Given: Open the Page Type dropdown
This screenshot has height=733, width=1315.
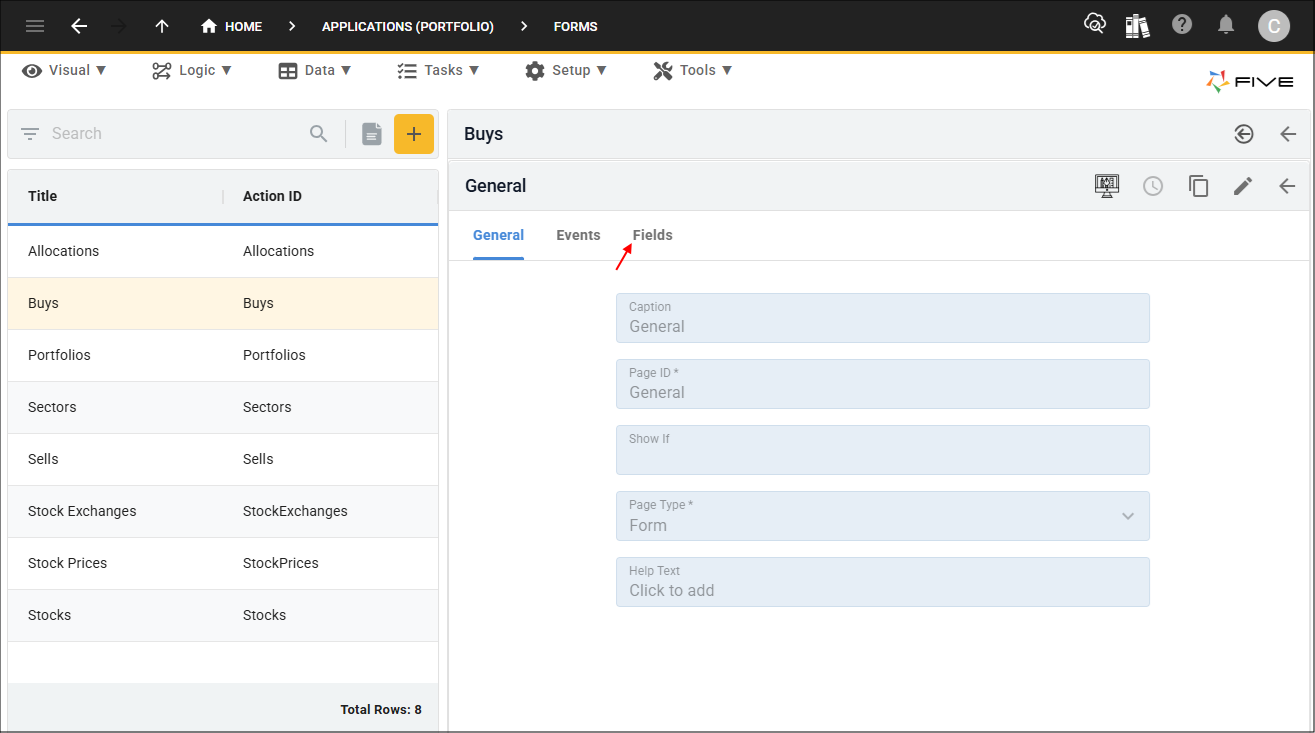Looking at the screenshot, I should (883, 516).
